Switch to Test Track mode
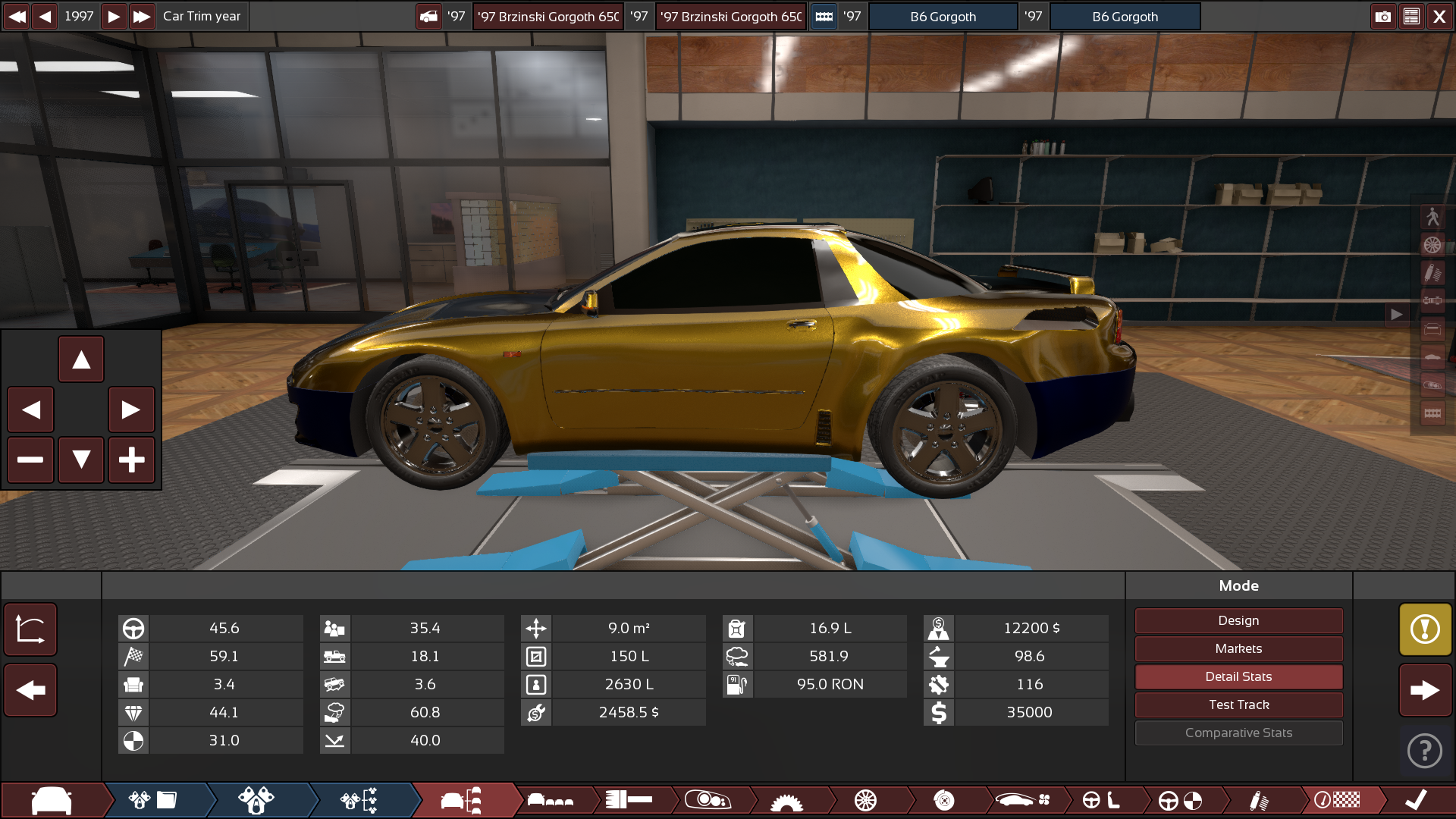This screenshot has width=1456, height=819. pos(1238,704)
